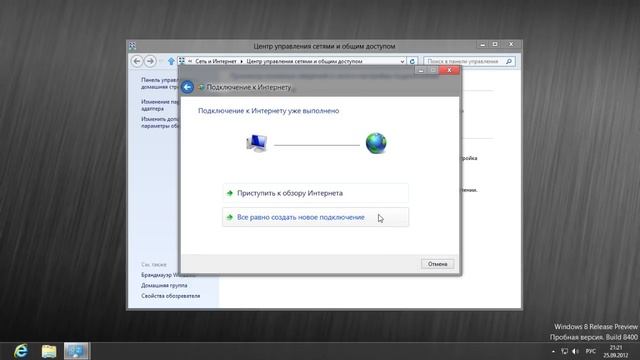640x360 pixels.
Task: Open 'Изменение параметров адаптера' sidebar link
Action: pyautogui.click(x=160, y=105)
